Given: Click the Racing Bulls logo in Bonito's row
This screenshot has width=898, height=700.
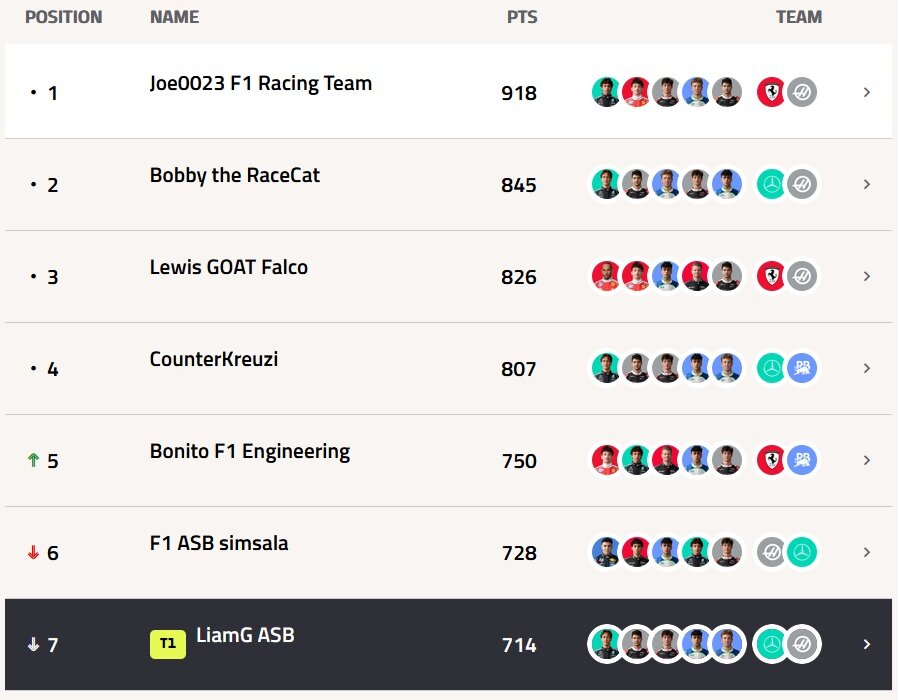Looking at the screenshot, I should [x=802, y=461].
